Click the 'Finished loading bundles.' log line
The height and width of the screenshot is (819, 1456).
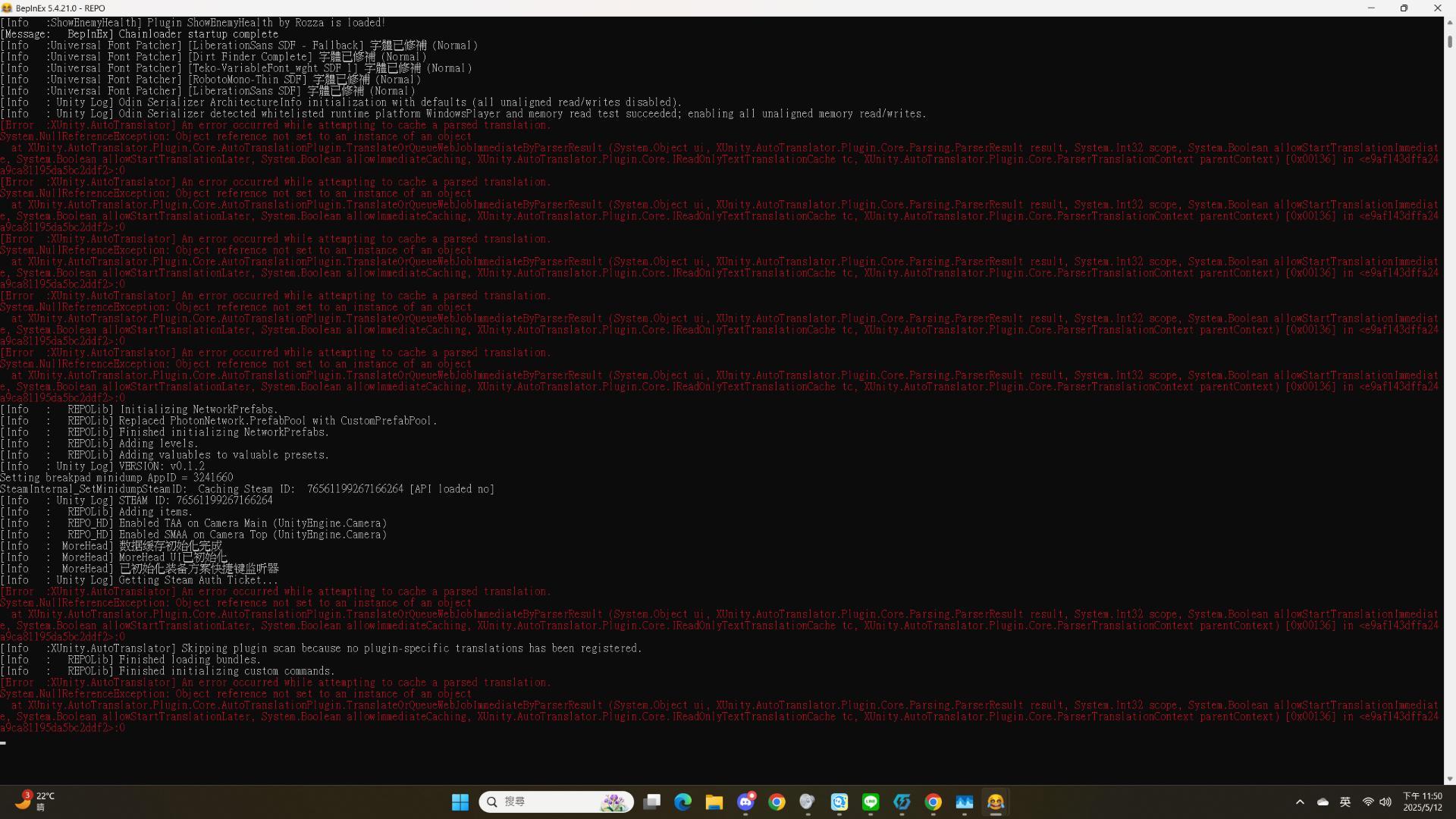coord(130,660)
